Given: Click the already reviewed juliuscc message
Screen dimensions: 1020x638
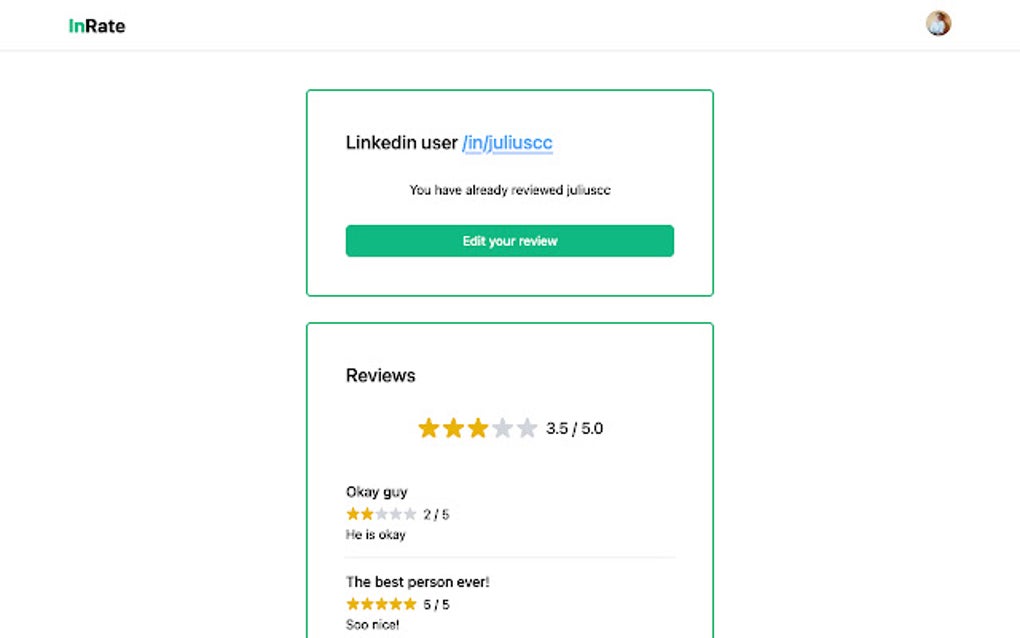Looking at the screenshot, I should (x=509, y=190).
